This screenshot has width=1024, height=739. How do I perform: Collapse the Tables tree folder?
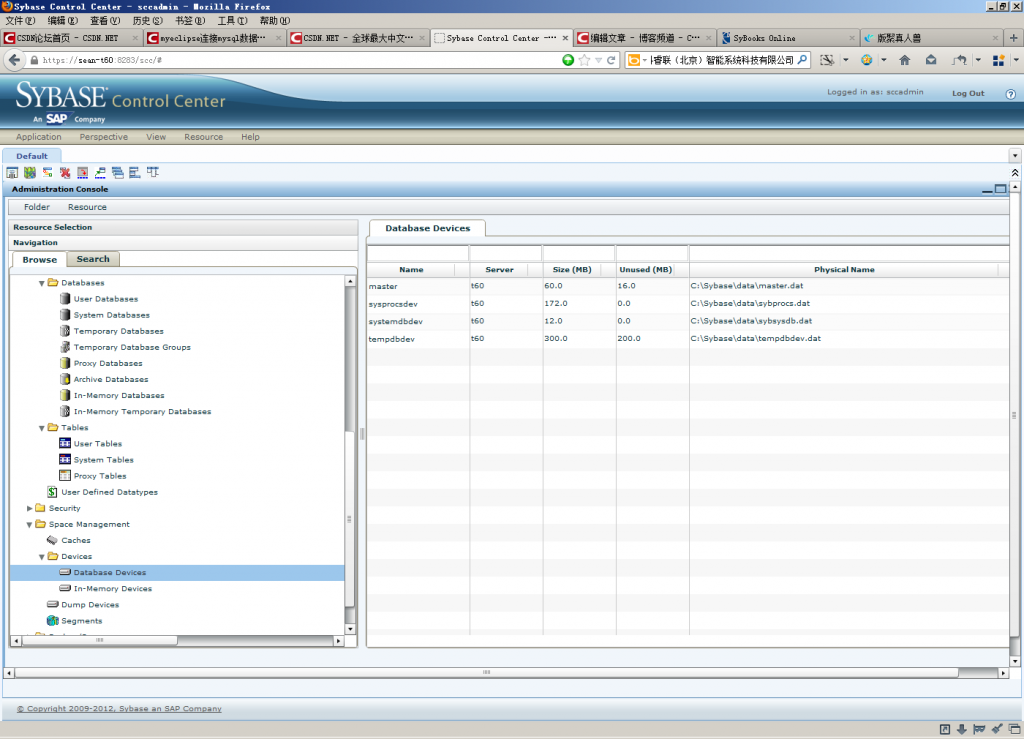pos(41,428)
